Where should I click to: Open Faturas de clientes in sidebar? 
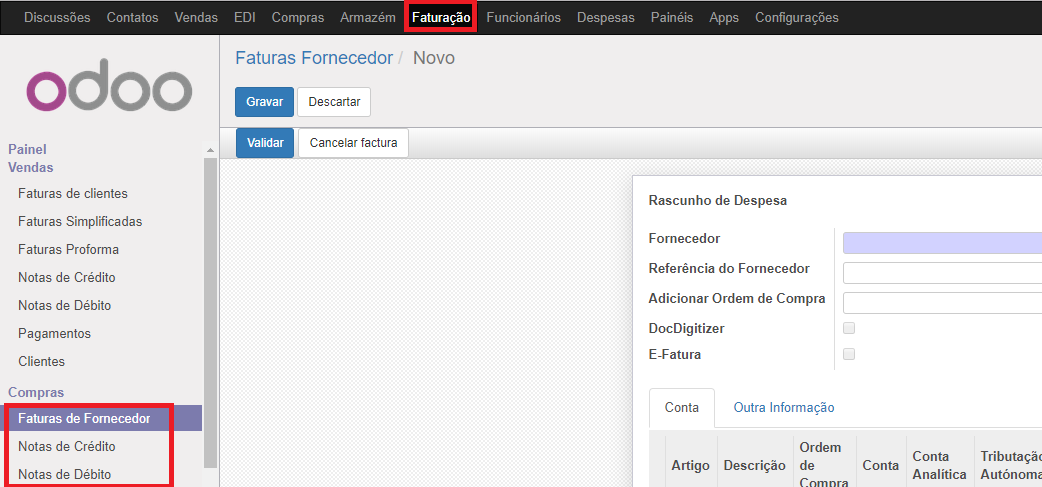[x=73, y=193]
